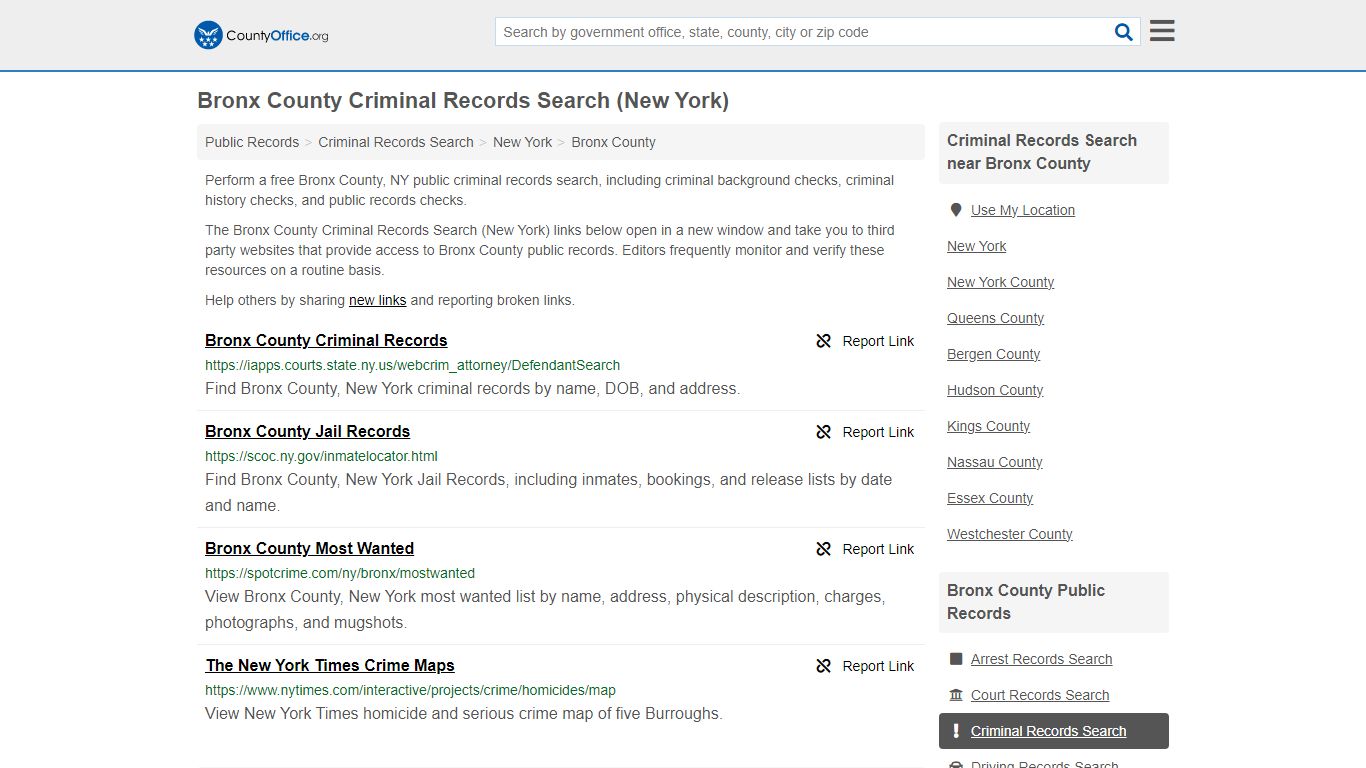
Task: Select highlighted Criminal Records Search sidebar item
Action: coord(1054,731)
